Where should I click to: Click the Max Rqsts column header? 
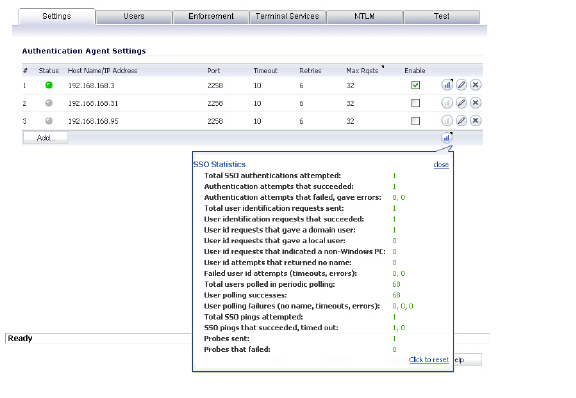click(362, 71)
